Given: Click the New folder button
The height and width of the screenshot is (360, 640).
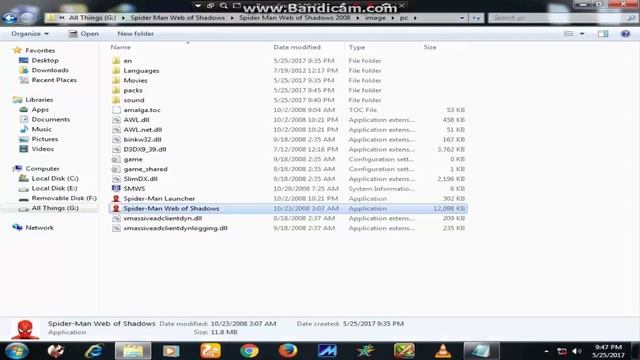Looking at the screenshot, I should (x=136, y=34).
